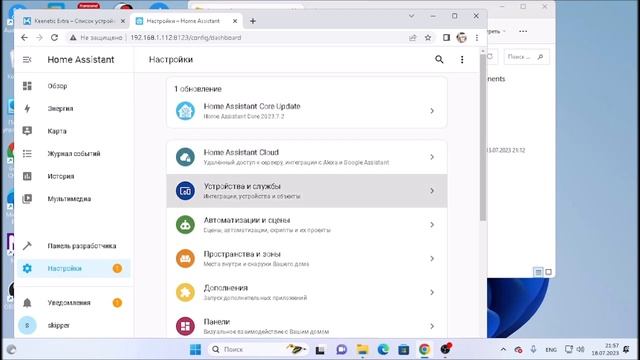Open the Мультимедиа media icon
The width and height of the screenshot is (640, 360).
point(27,199)
